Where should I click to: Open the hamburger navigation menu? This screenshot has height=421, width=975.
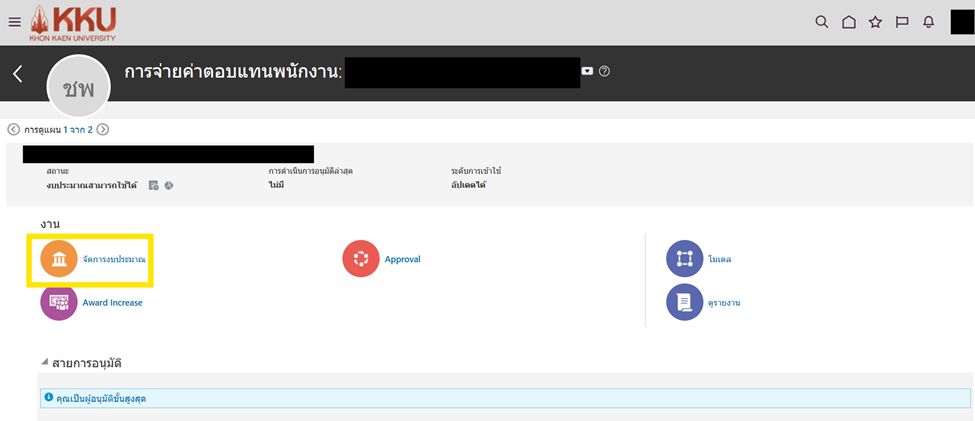point(14,22)
